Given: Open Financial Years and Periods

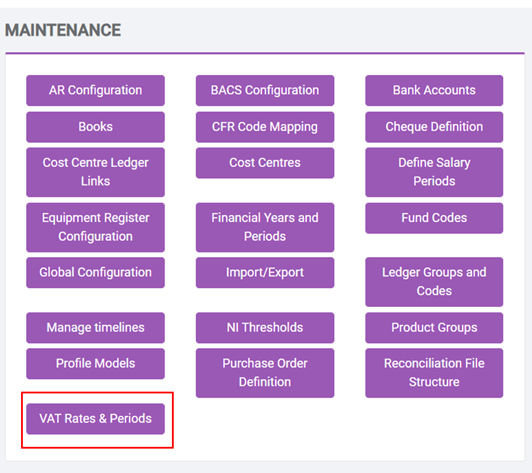Looking at the screenshot, I should coord(265,227).
